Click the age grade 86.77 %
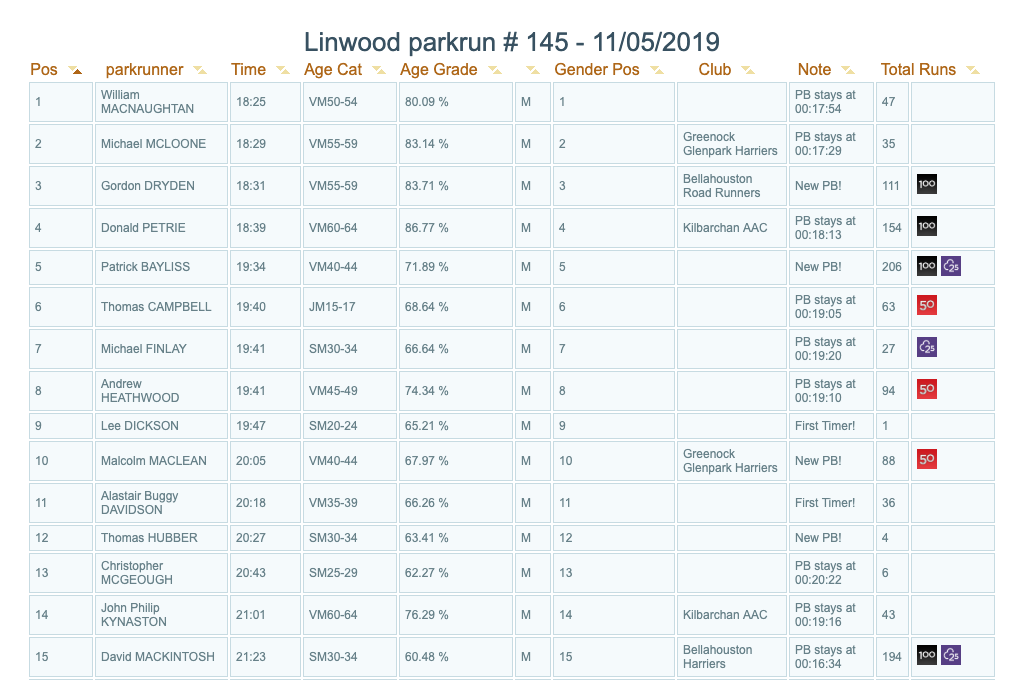Image resolution: width=1024 pixels, height=680 pixels. 426,227
